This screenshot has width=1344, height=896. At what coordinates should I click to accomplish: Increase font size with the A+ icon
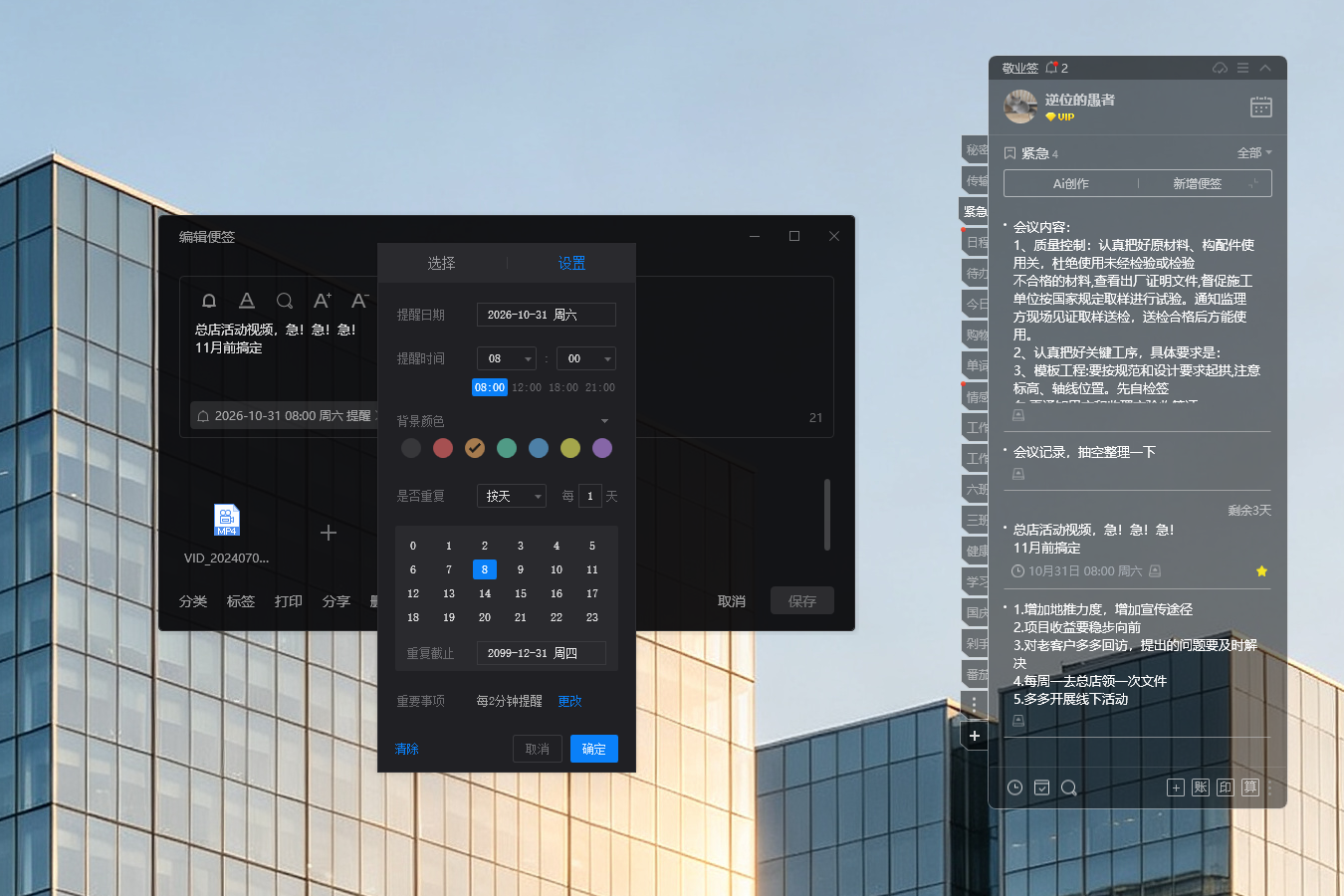point(323,301)
